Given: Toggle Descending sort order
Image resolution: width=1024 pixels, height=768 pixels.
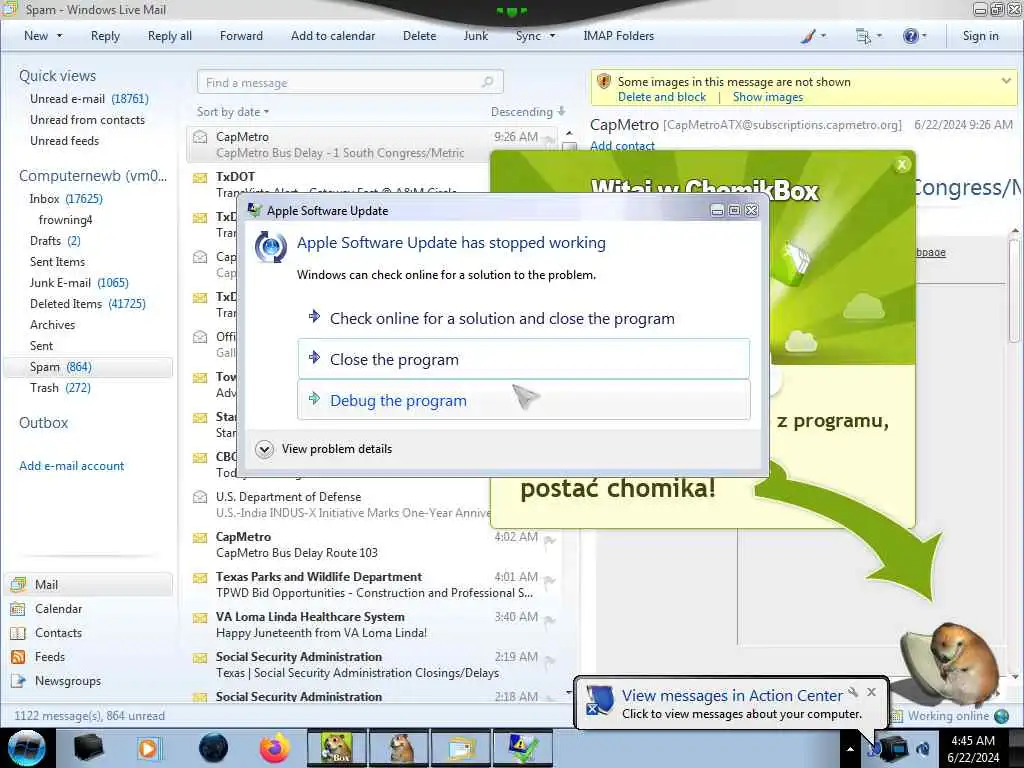Looking at the screenshot, I should 528,112.
